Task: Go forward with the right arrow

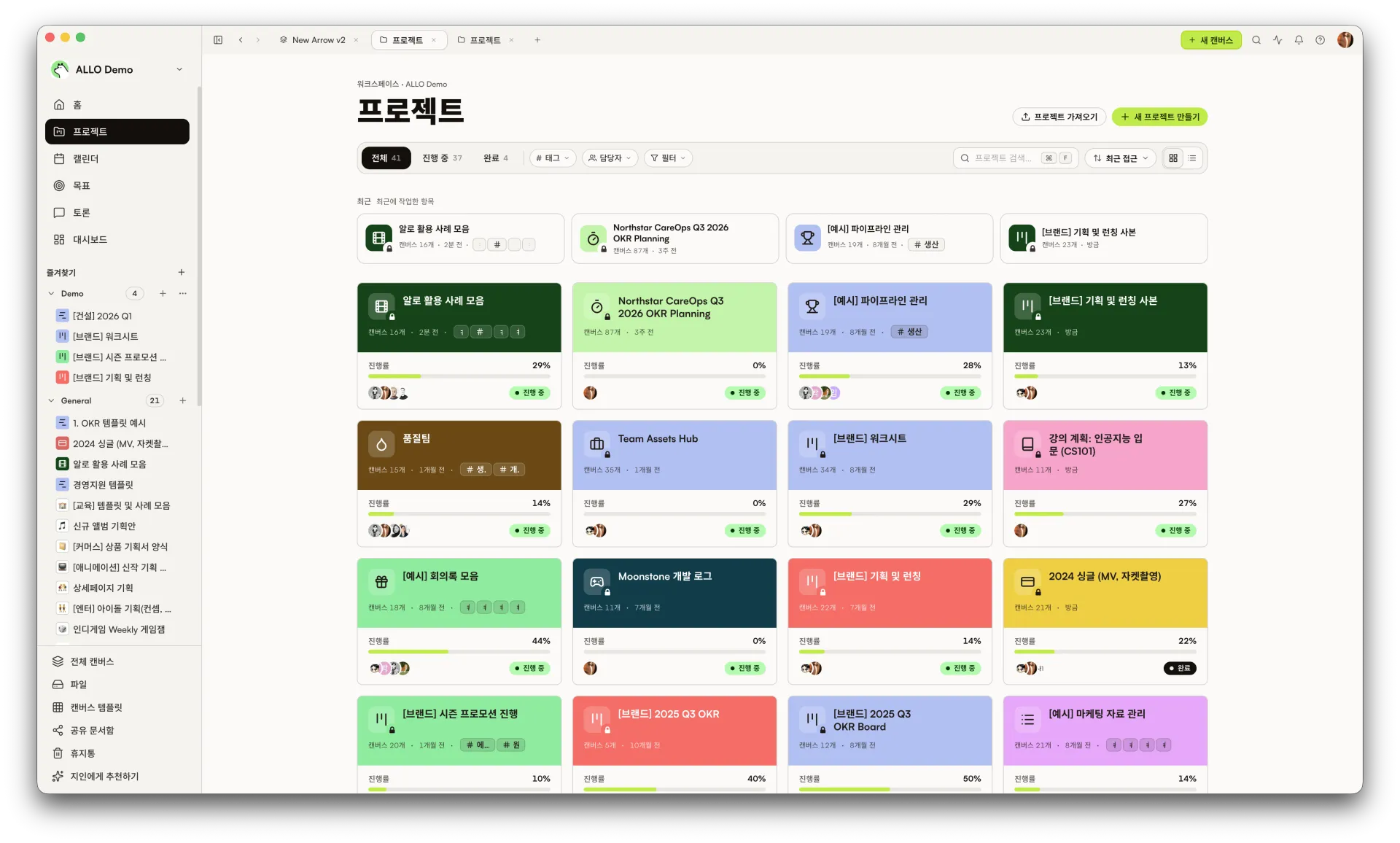Action: coord(257,40)
